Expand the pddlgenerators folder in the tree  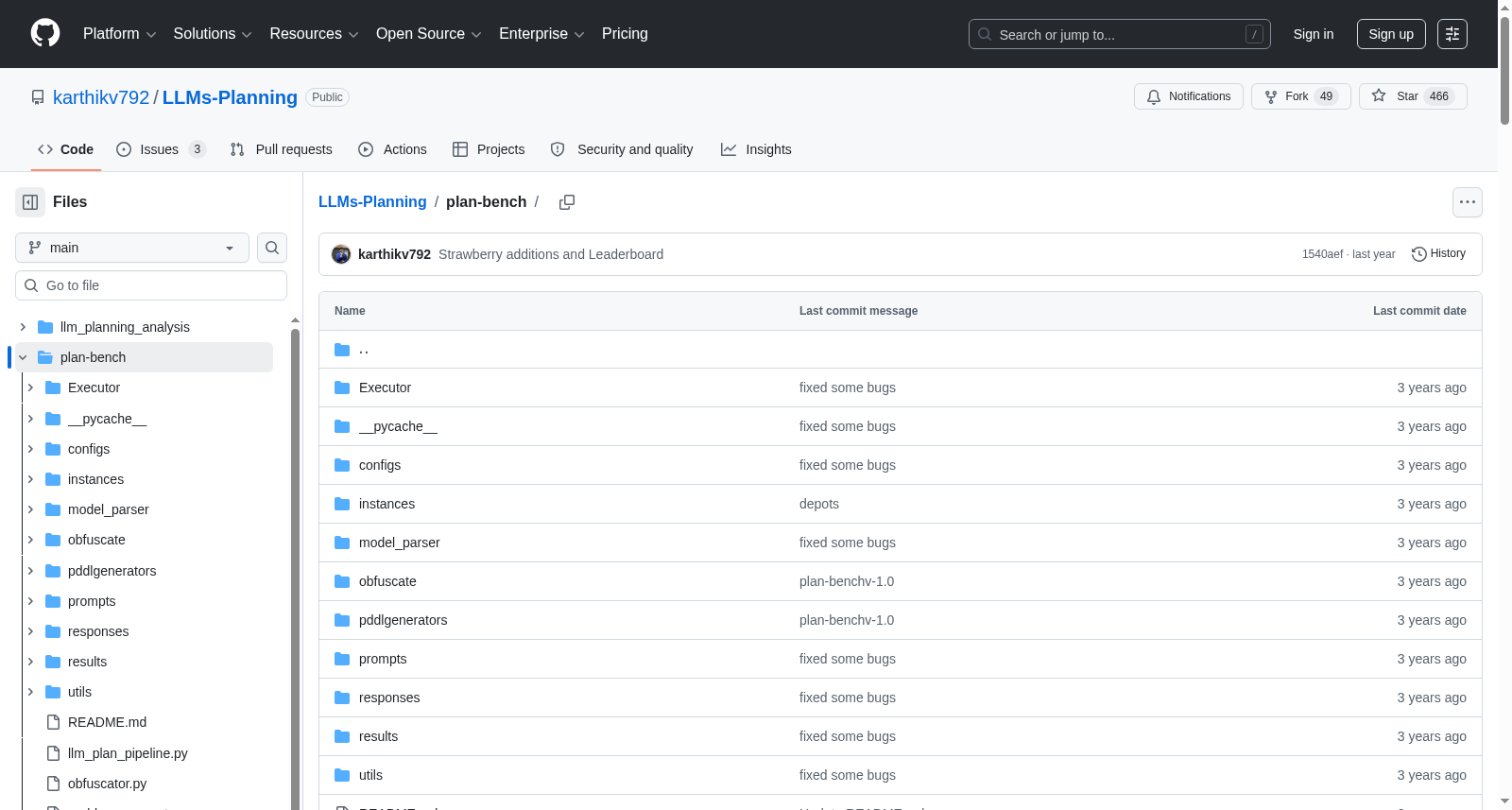[30, 571]
